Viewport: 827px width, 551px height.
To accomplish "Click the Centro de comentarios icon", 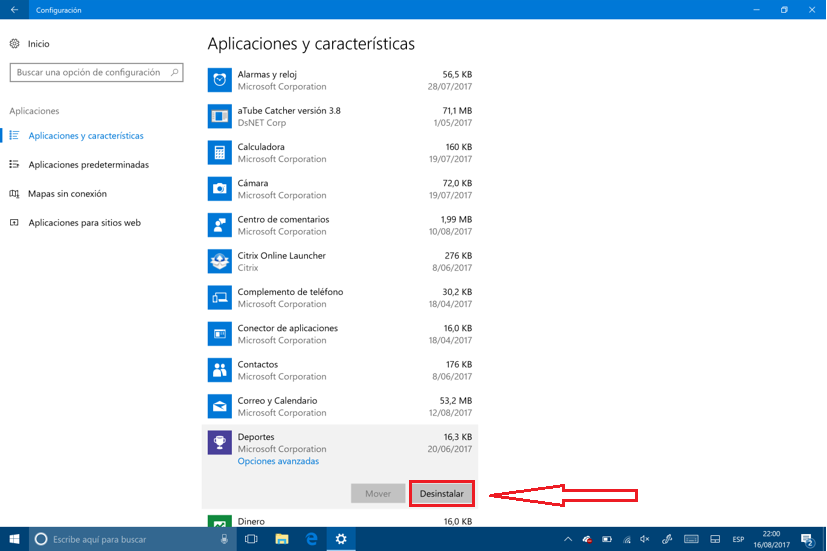I will 219,225.
